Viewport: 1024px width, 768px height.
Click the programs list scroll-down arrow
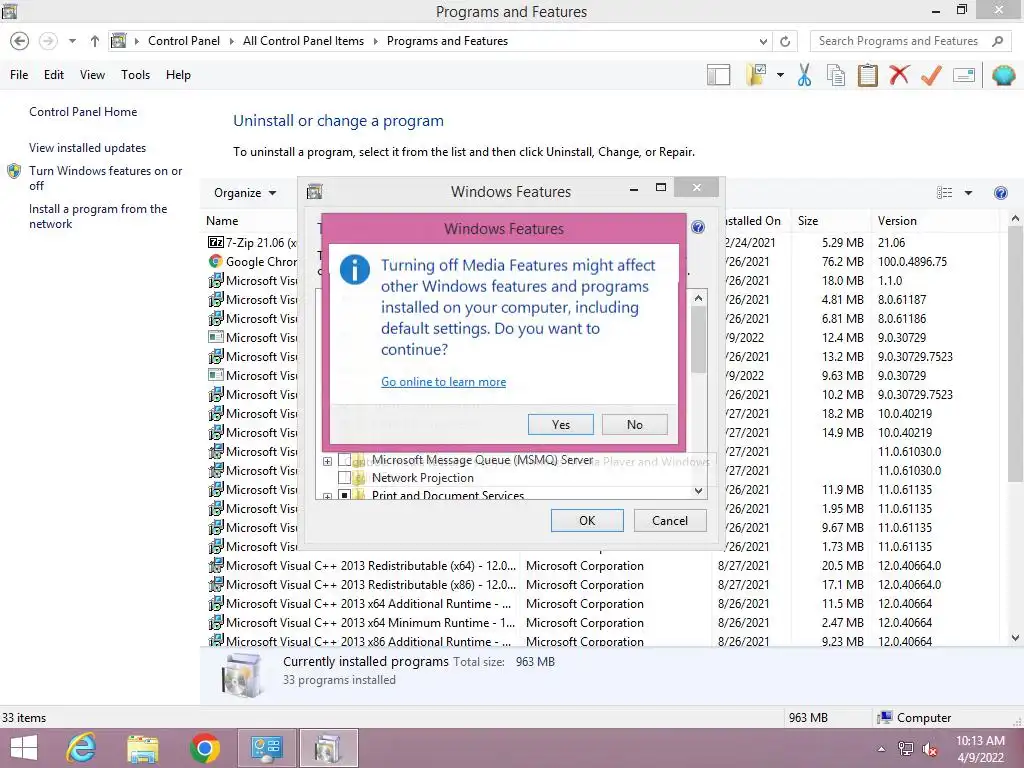(x=1015, y=638)
